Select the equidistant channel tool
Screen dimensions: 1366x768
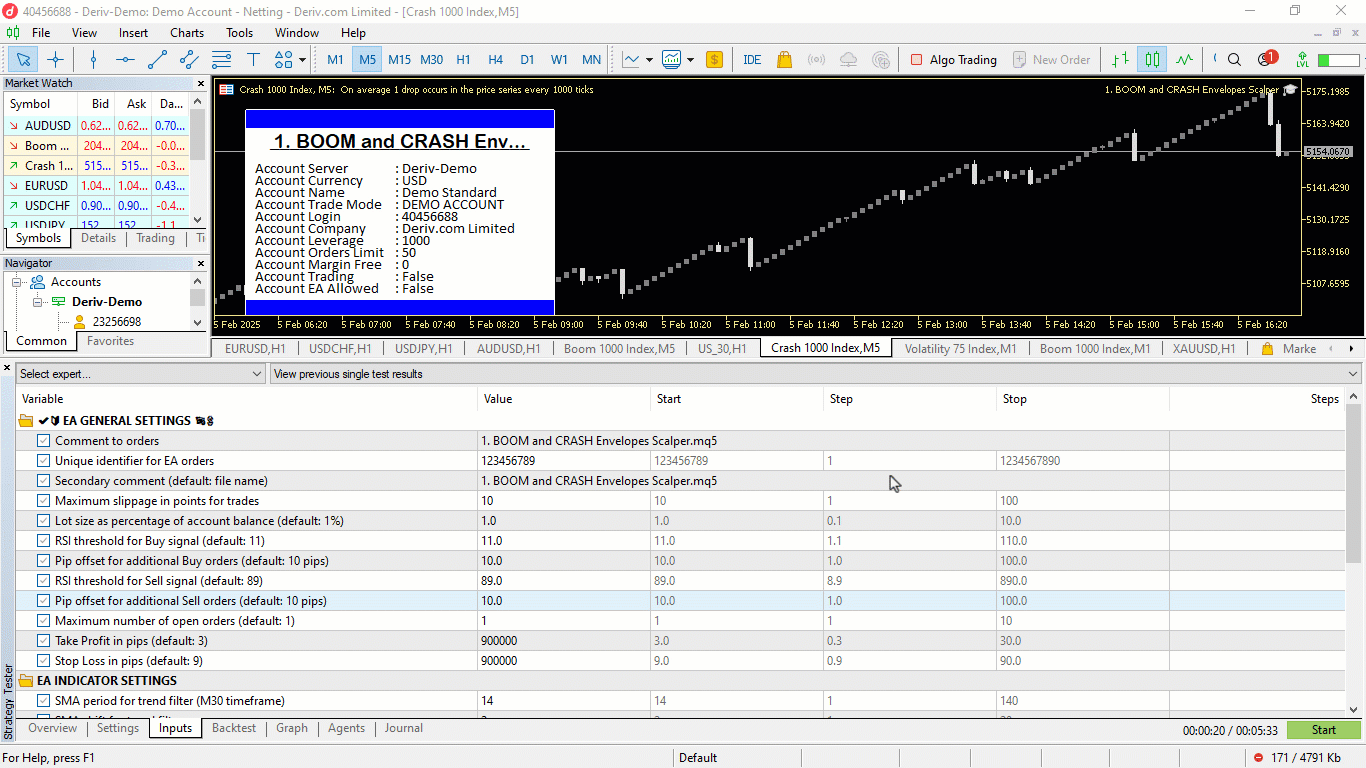coord(189,59)
